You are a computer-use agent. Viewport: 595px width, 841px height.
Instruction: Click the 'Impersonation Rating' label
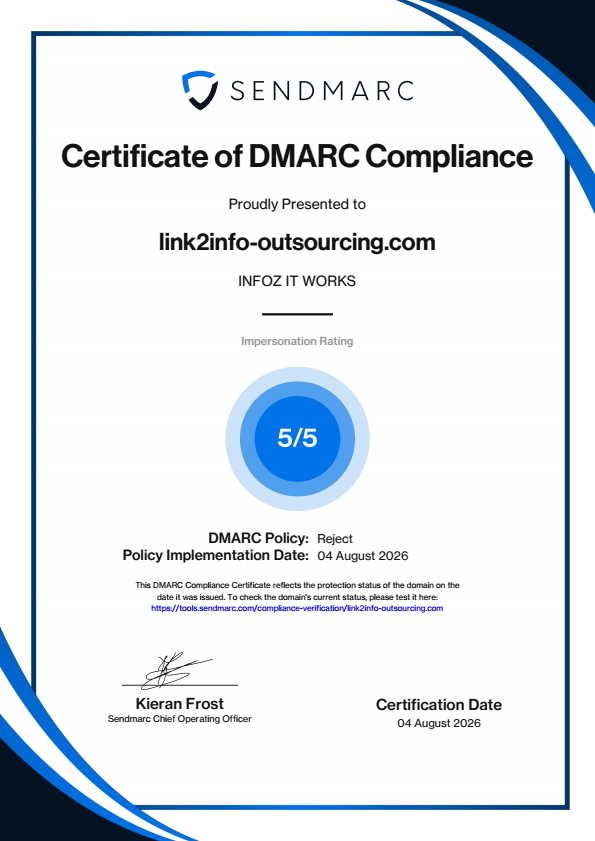(297, 341)
